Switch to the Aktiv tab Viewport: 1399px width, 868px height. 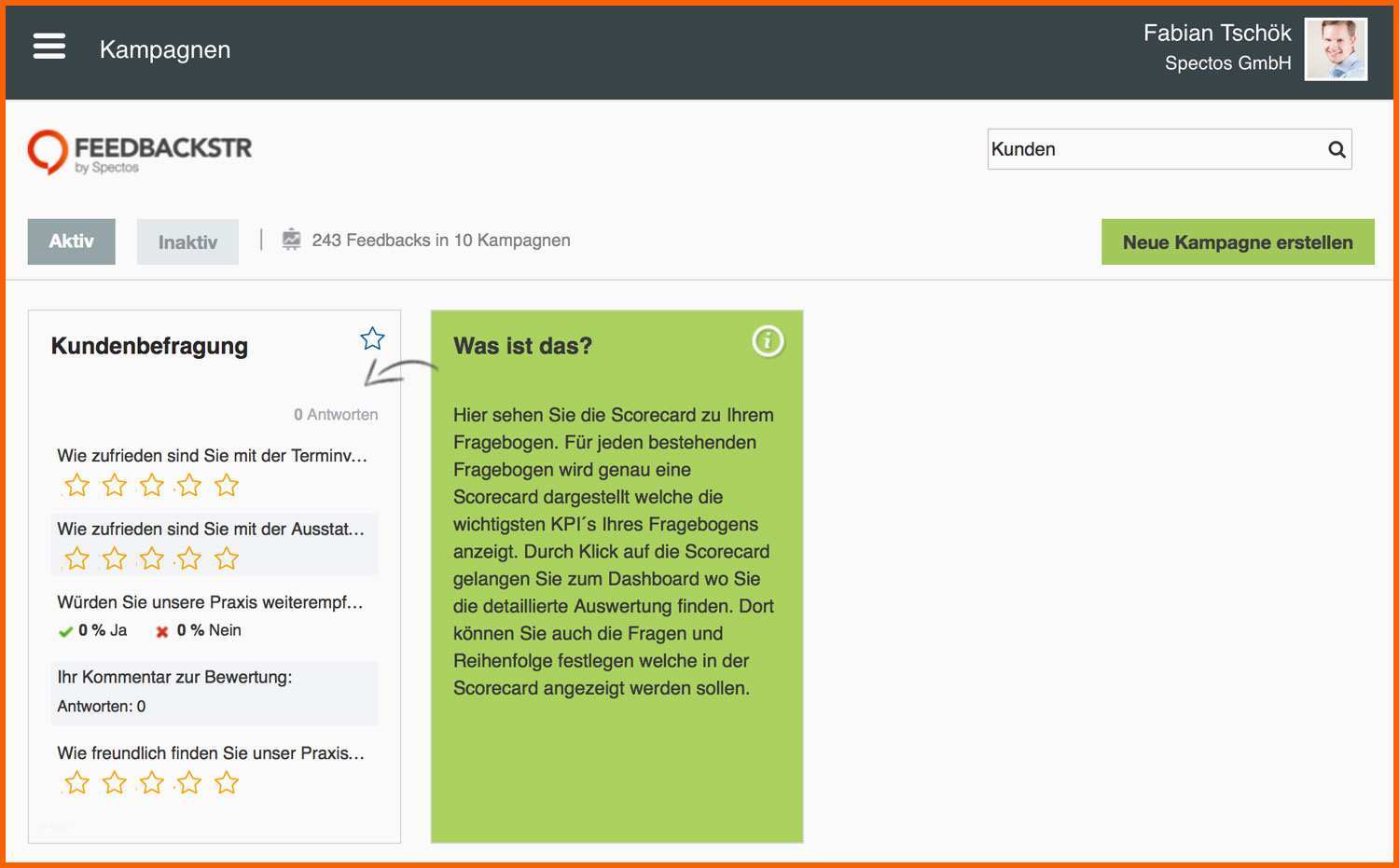[72, 241]
